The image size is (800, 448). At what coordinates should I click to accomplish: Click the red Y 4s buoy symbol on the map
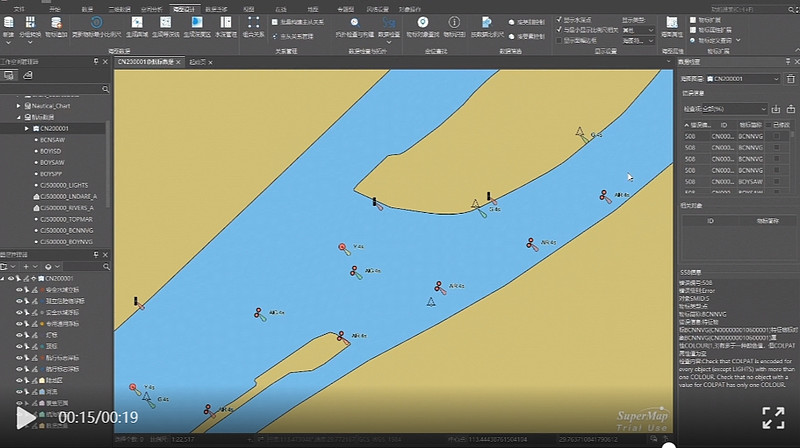[343, 246]
